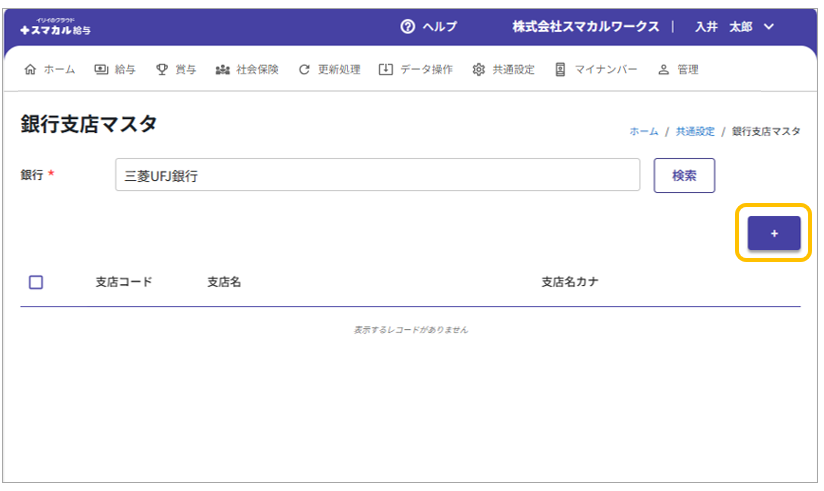Click the スマカル給与 logo
The image size is (824, 491).
[55, 27]
